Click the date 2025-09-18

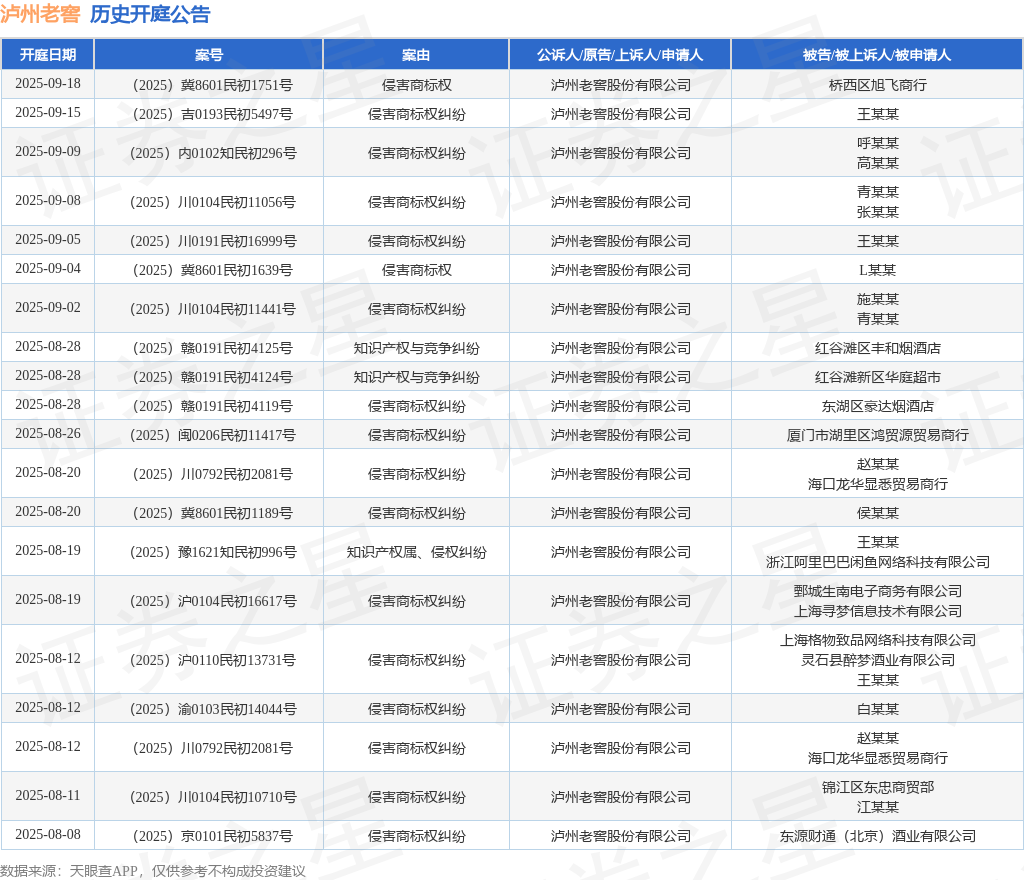click(x=48, y=84)
